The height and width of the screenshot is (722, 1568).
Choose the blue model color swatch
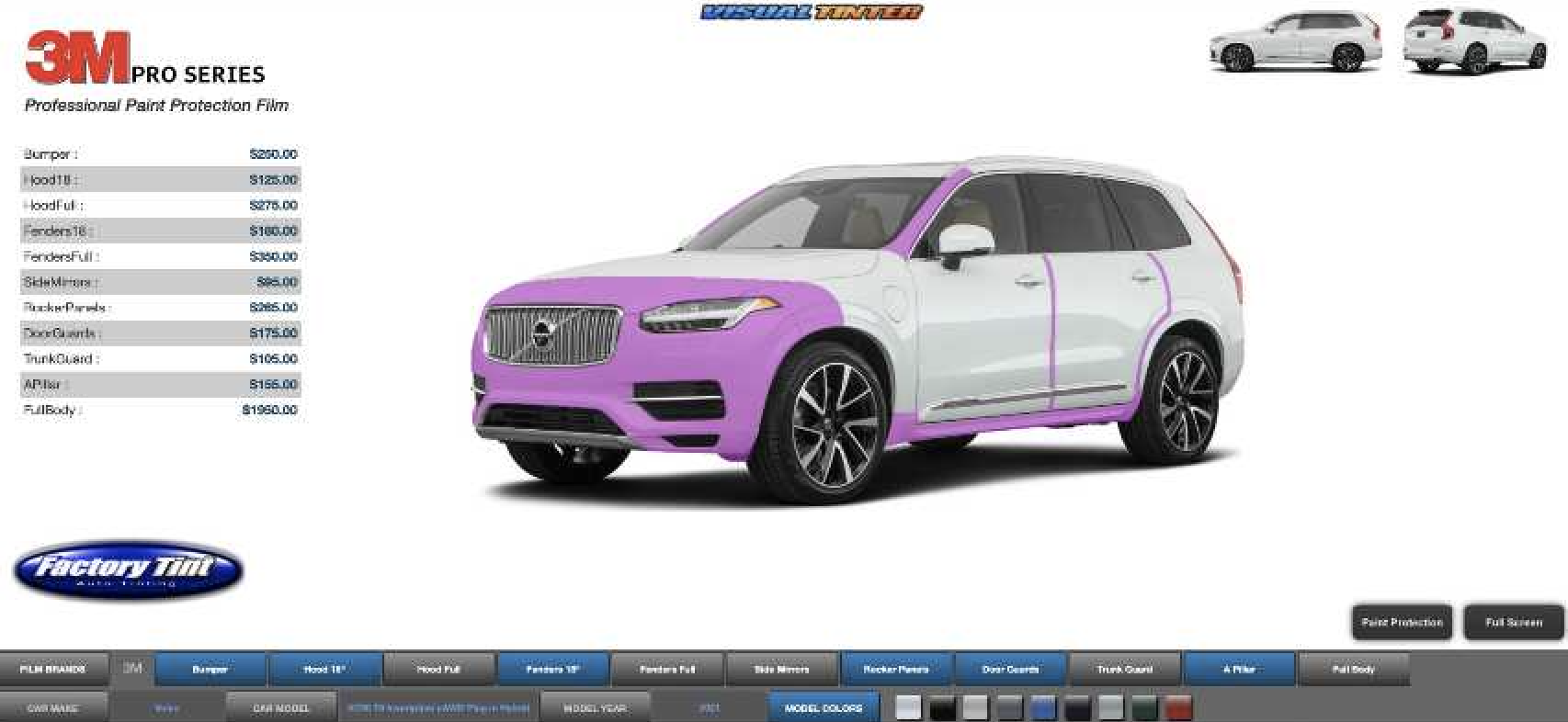point(1043,707)
